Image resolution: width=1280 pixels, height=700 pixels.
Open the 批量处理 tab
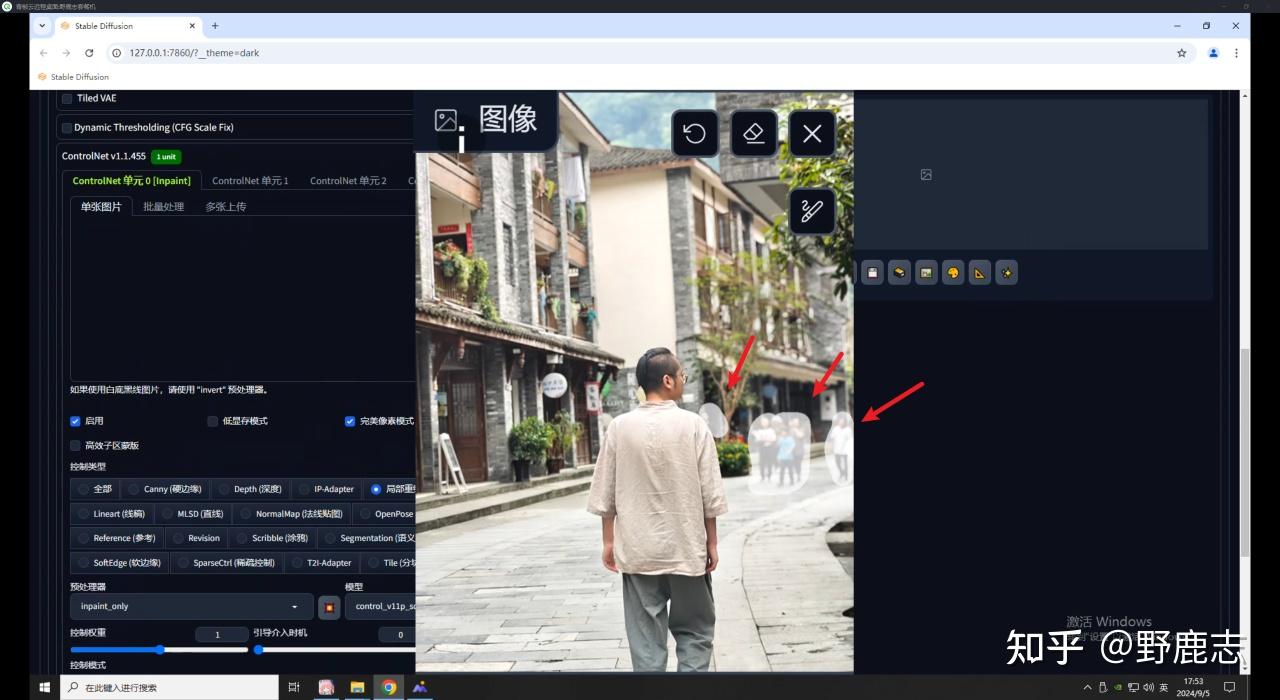click(162, 206)
